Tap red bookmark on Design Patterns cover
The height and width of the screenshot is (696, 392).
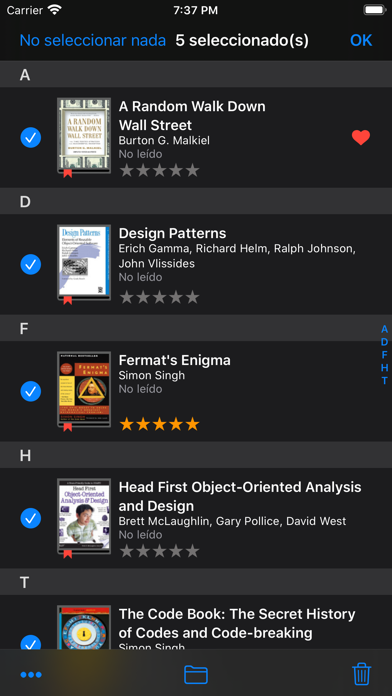[67, 301]
